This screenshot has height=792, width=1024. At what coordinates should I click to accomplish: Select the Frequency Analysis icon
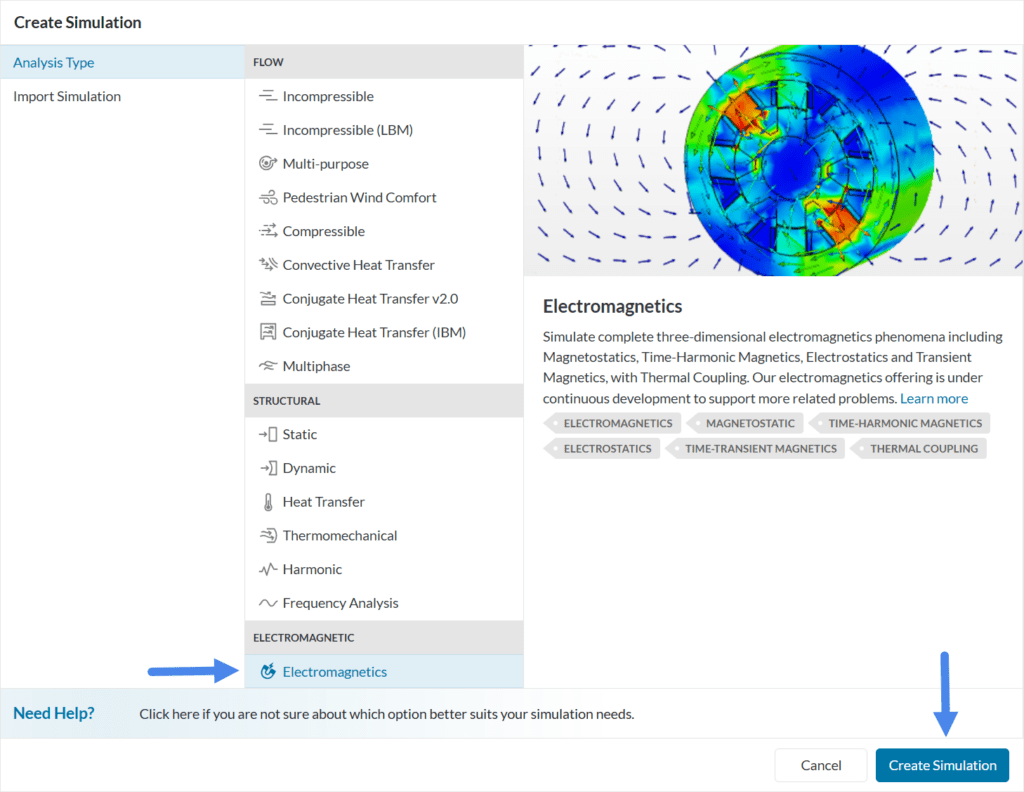click(x=268, y=603)
